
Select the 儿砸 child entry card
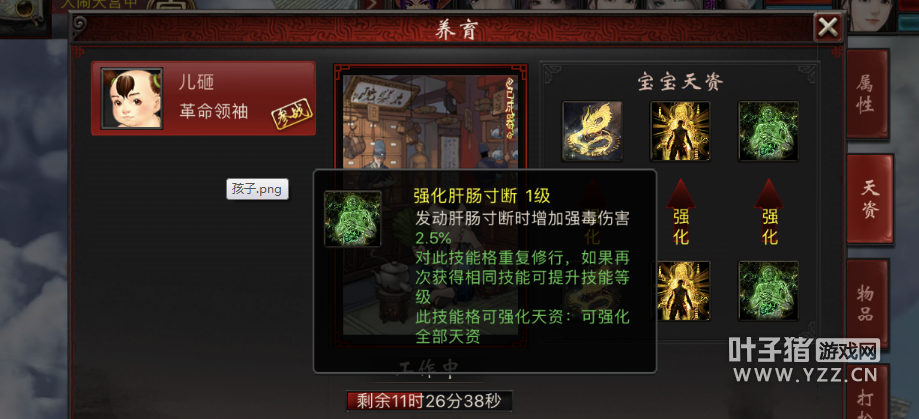click(x=203, y=98)
